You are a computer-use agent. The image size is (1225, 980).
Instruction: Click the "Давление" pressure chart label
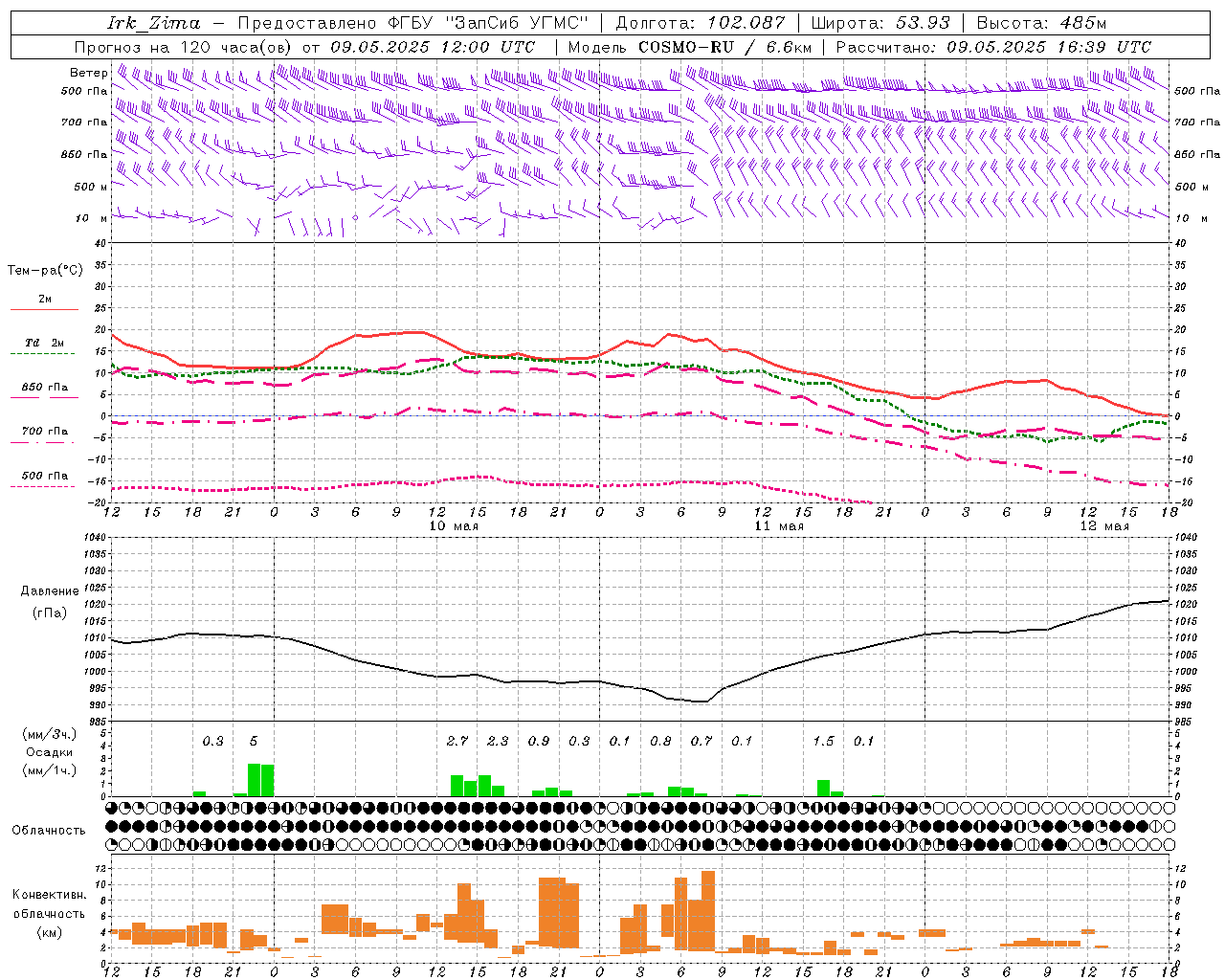coord(50,591)
